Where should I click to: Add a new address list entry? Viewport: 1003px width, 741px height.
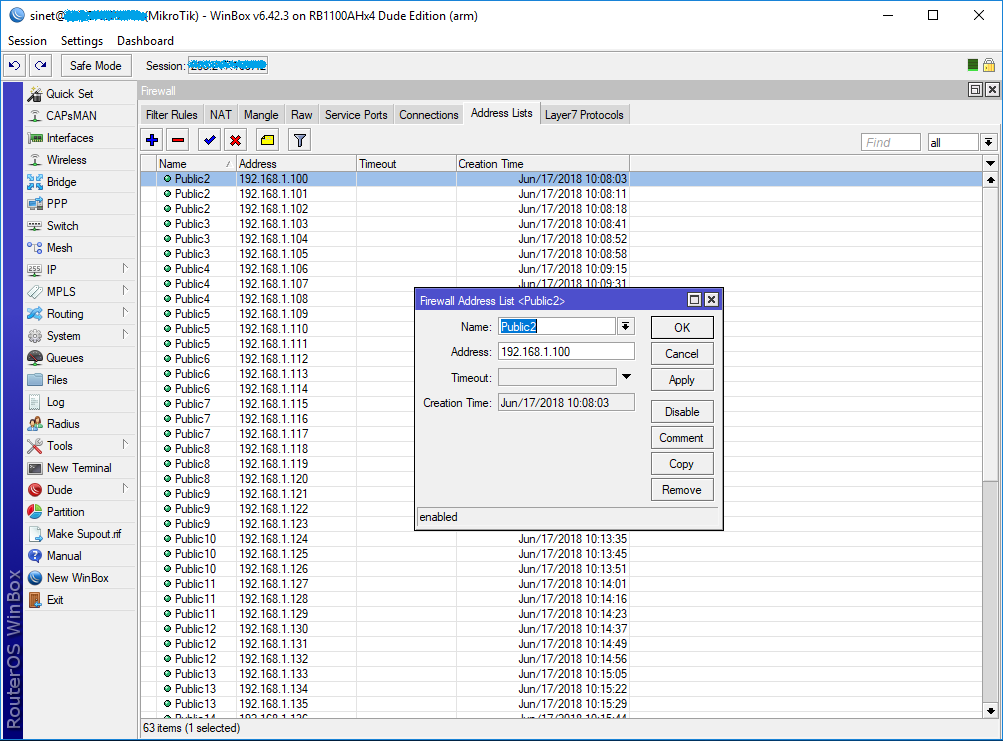click(150, 140)
